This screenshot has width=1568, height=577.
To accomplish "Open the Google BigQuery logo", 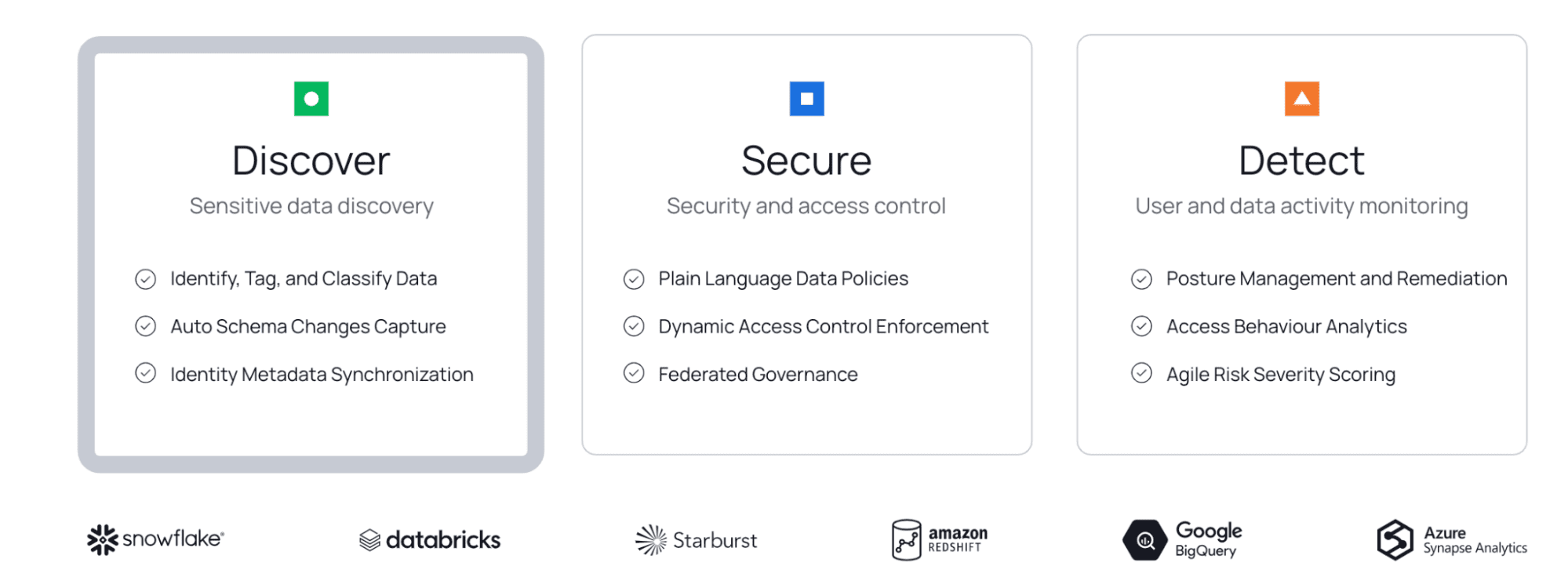I will coord(1182,539).
